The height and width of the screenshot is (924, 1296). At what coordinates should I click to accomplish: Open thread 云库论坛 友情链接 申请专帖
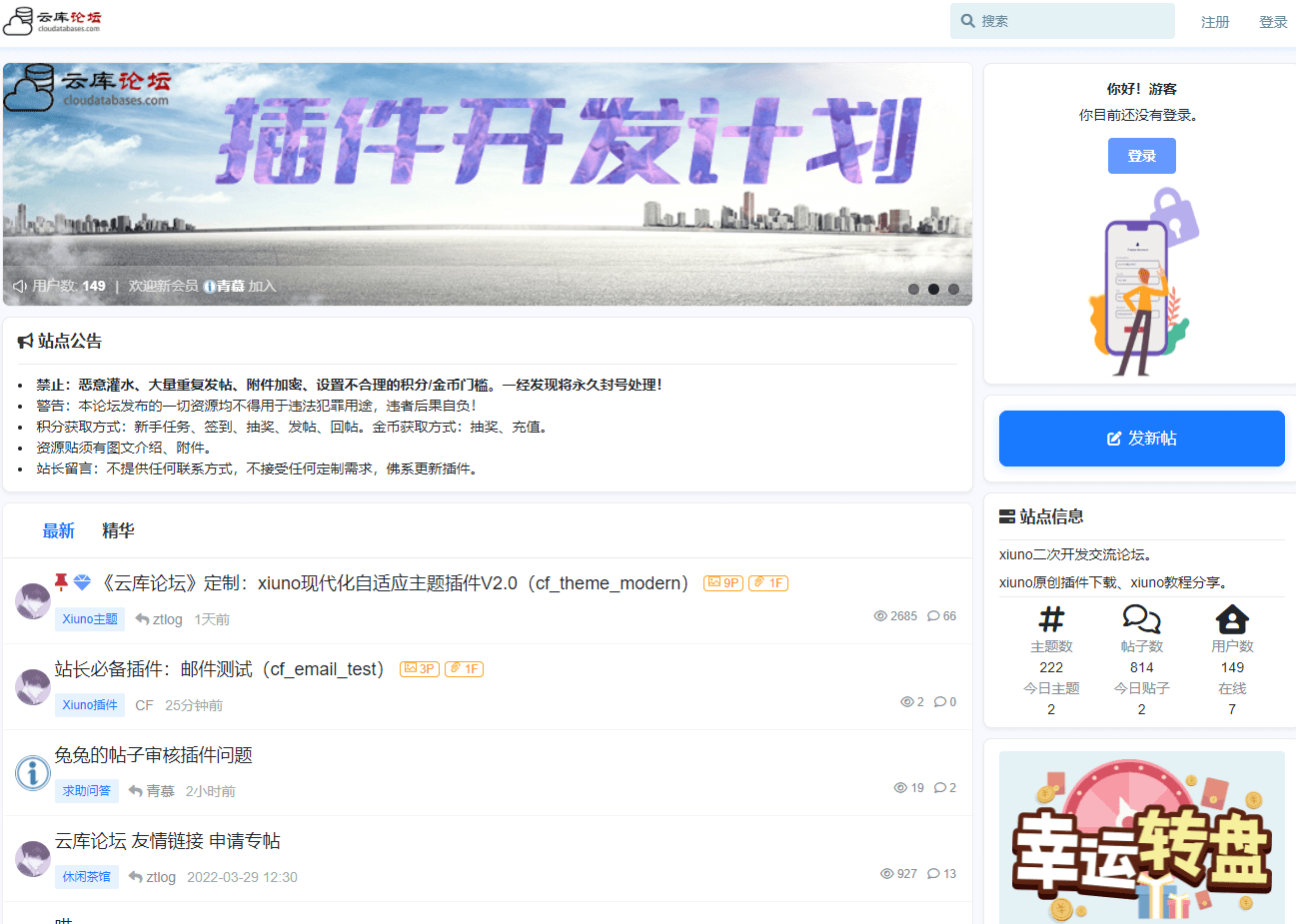tap(167, 841)
